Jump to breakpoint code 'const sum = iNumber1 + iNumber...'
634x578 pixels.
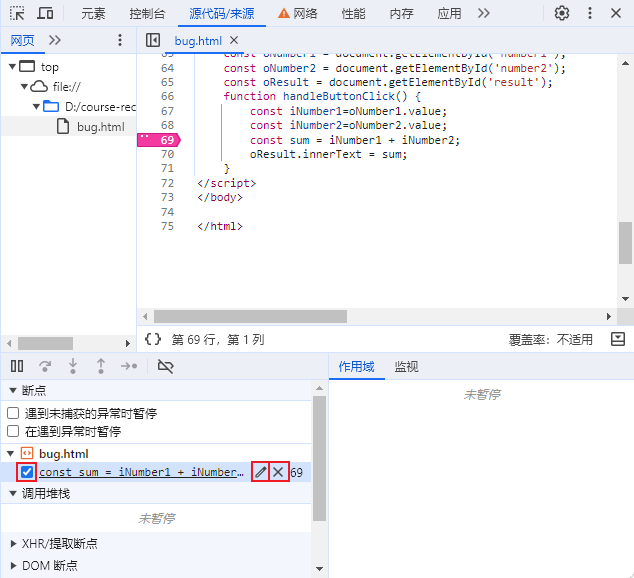coord(142,472)
